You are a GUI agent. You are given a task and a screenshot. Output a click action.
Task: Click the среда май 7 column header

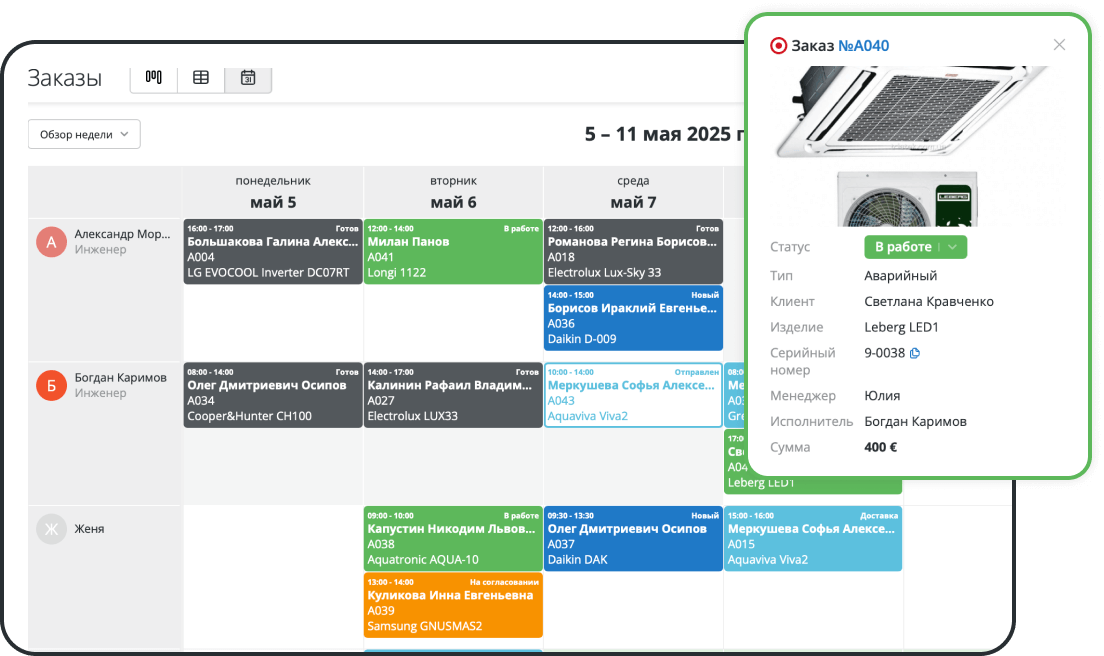tap(633, 193)
